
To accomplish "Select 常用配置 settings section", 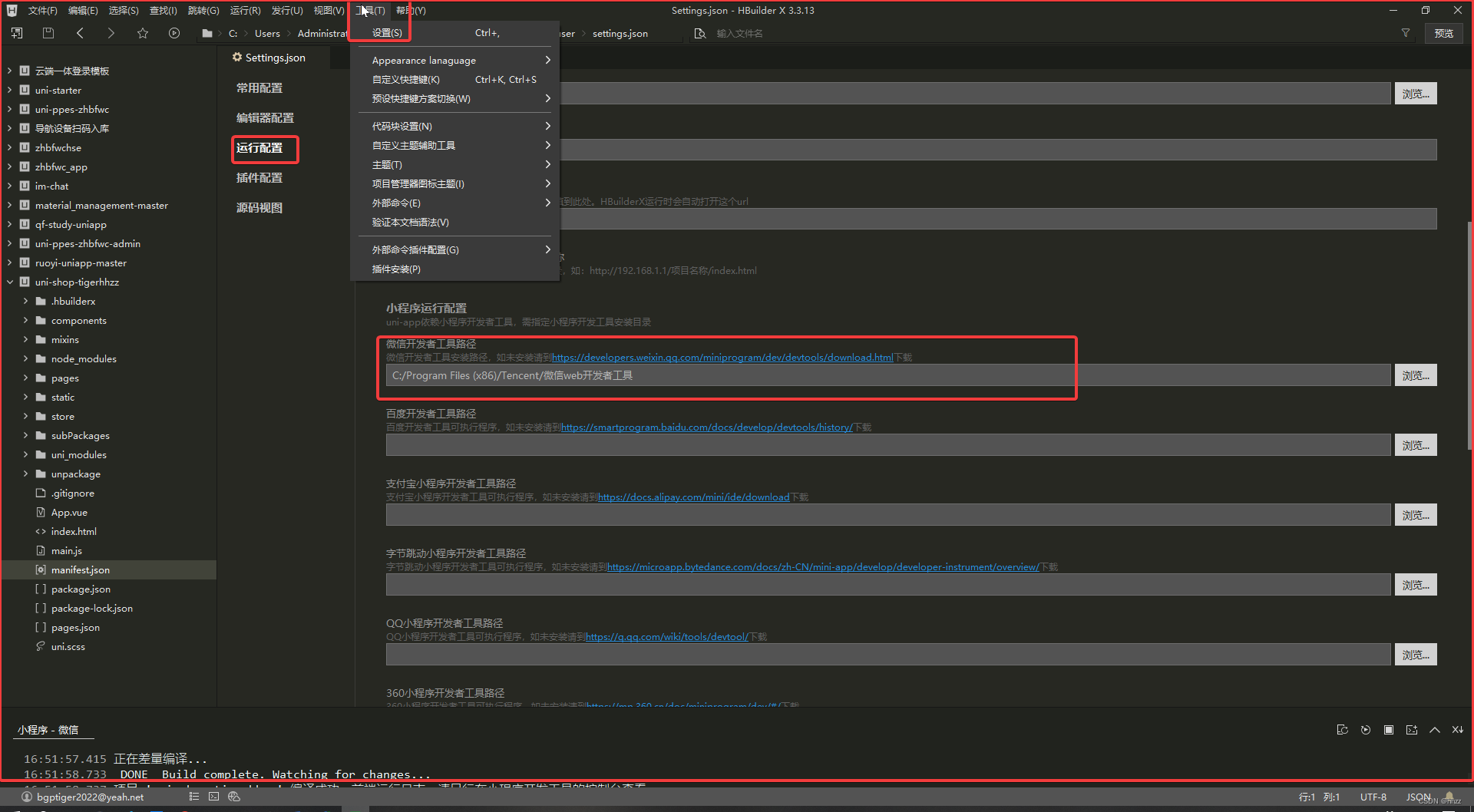I will pyautogui.click(x=259, y=87).
